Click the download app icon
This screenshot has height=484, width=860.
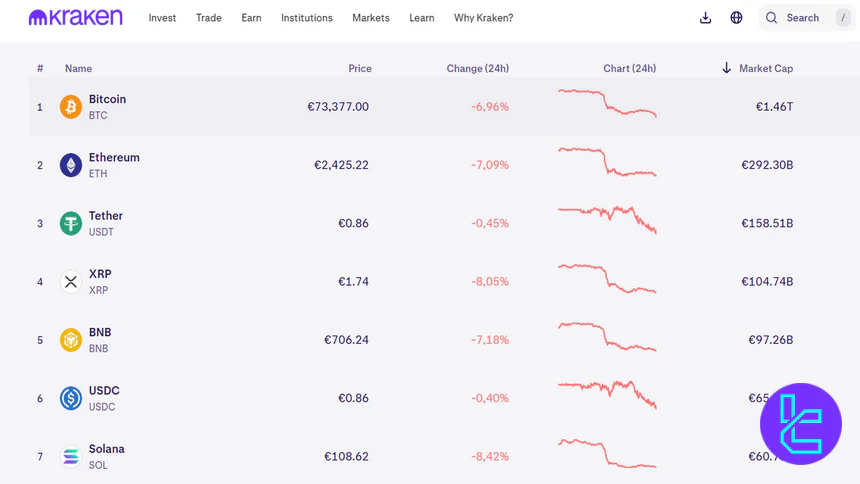click(x=705, y=18)
